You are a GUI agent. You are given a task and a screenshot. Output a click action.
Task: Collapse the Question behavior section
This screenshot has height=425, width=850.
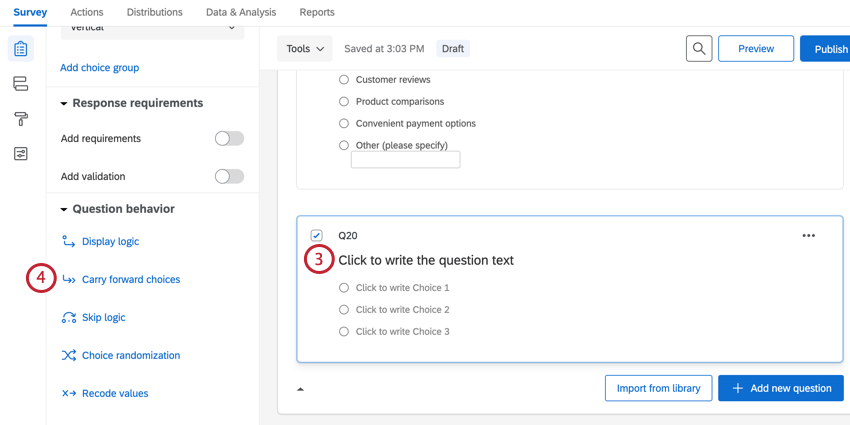[65, 210]
